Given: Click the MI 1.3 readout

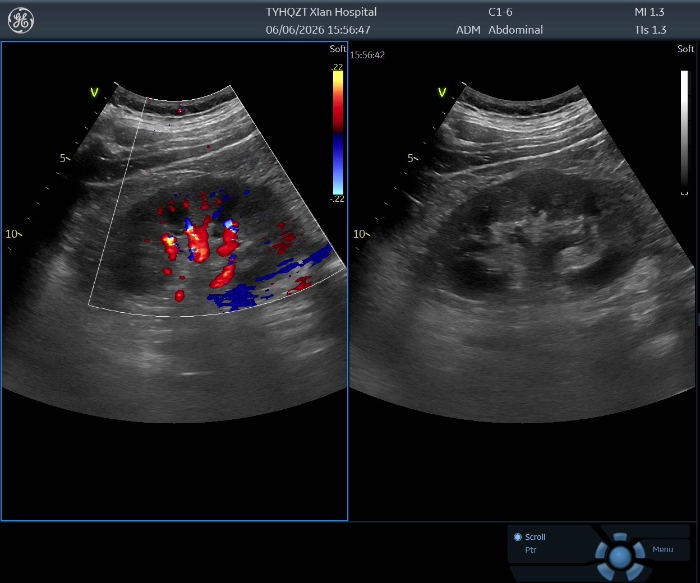Looking at the screenshot, I should [650, 12].
